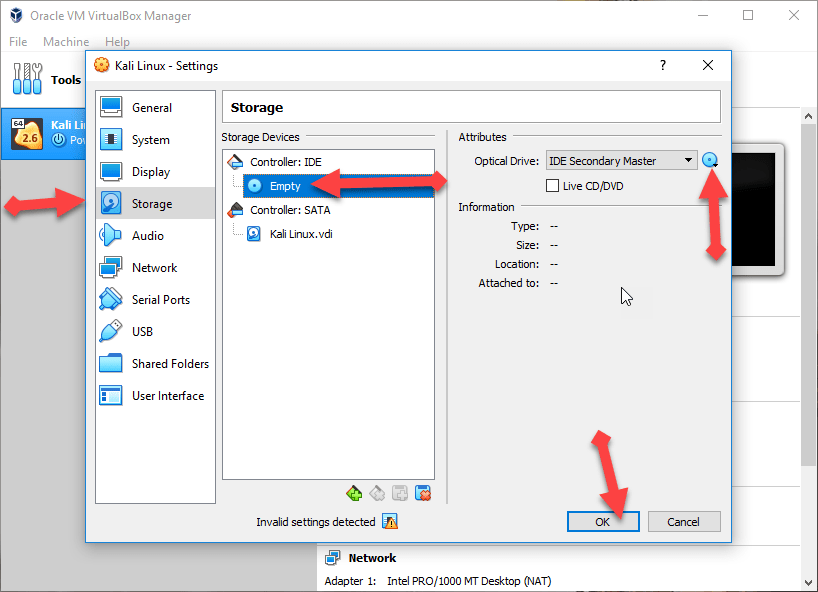Click the help question mark button
This screenshot has height=592, width=818.
coord(662,65)
